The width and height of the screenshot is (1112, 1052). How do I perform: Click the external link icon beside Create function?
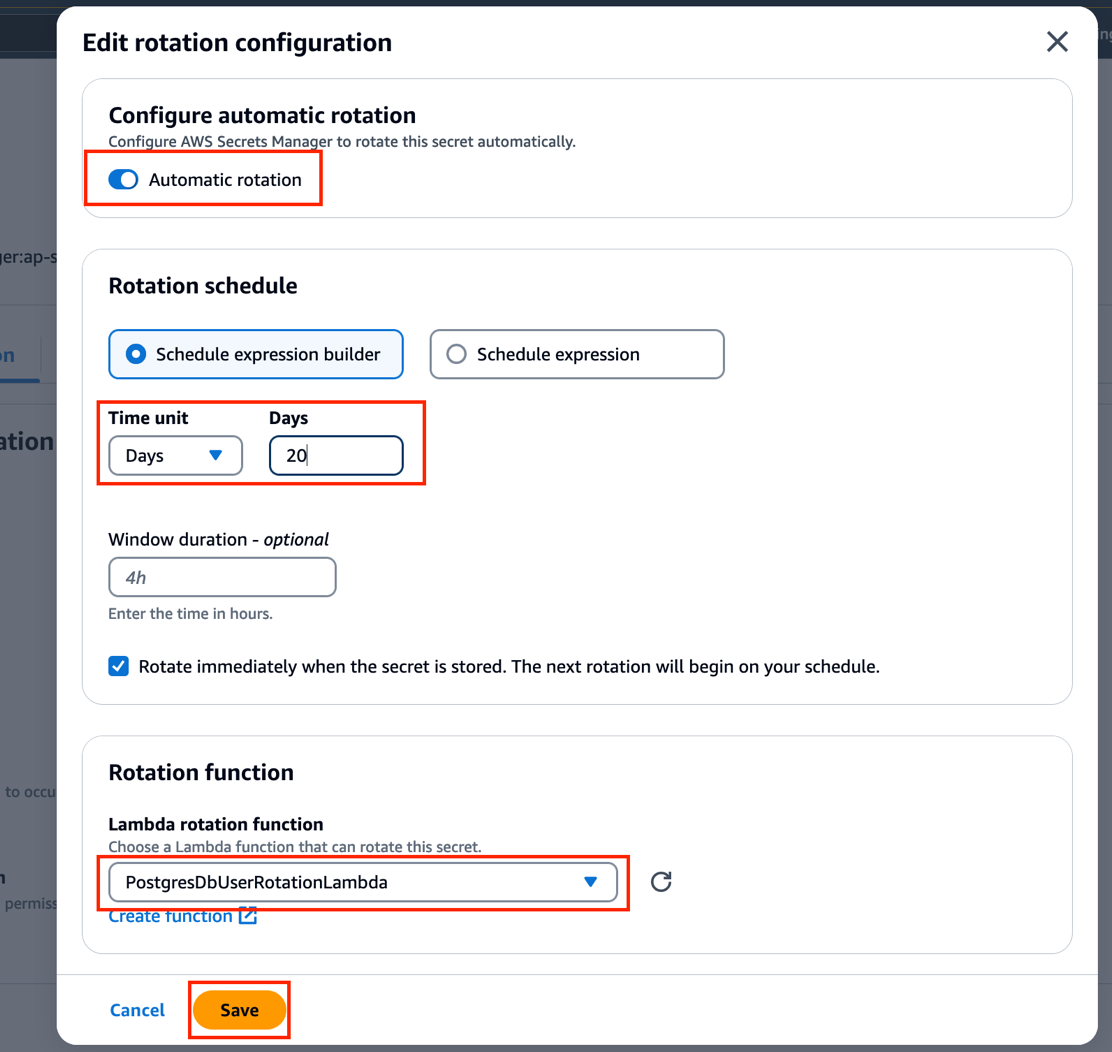pos(248,915)
